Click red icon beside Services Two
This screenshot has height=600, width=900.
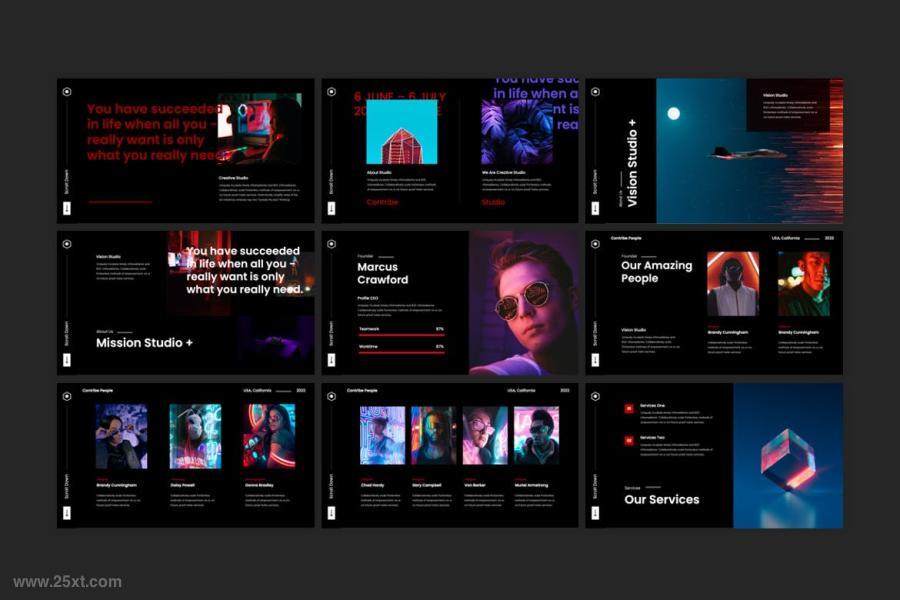tap(629, 440)
